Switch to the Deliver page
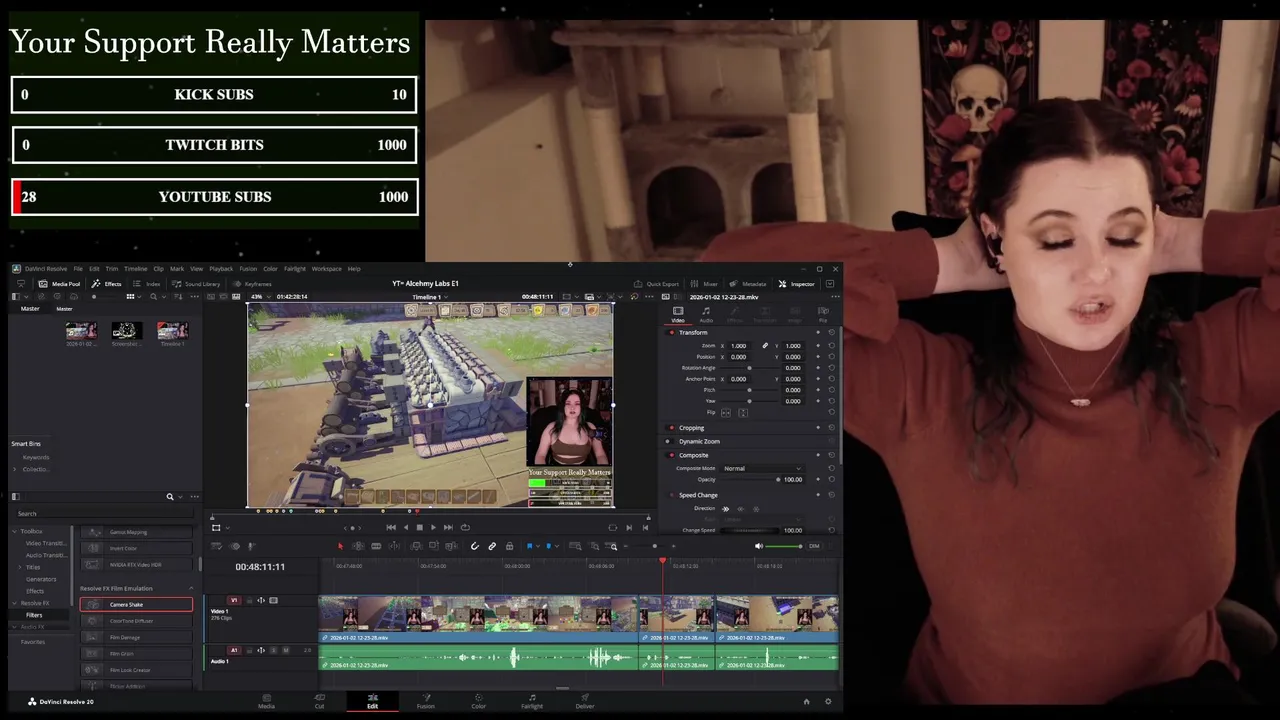The image size is (1280, 720). [x=585, y=701]
